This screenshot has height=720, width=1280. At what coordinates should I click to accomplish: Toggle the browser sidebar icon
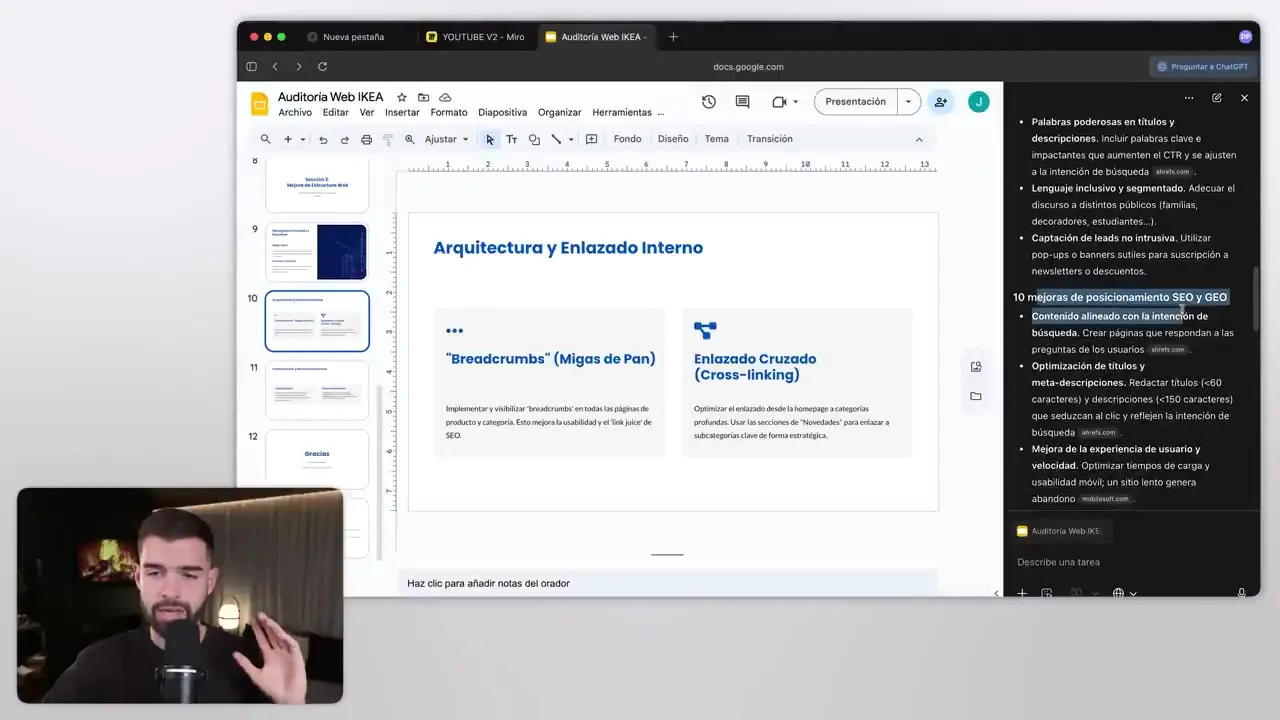pos(252,67)
